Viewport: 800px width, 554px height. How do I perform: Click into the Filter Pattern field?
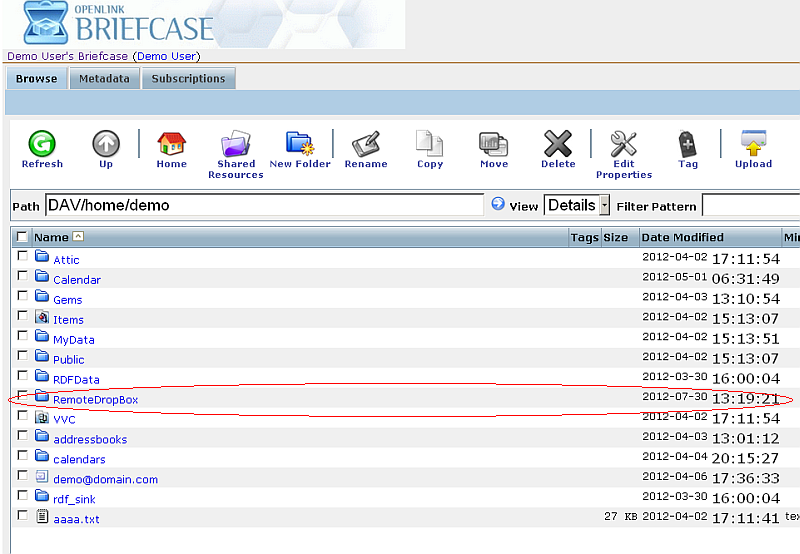click(750, 205)
